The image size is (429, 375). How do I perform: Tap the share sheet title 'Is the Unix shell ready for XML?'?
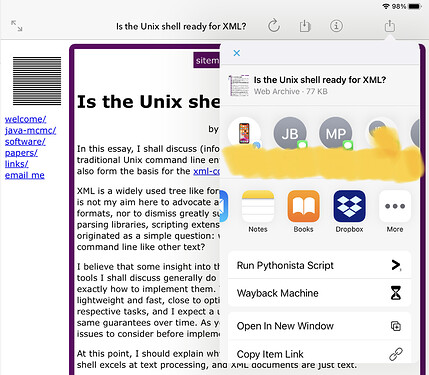320,80
